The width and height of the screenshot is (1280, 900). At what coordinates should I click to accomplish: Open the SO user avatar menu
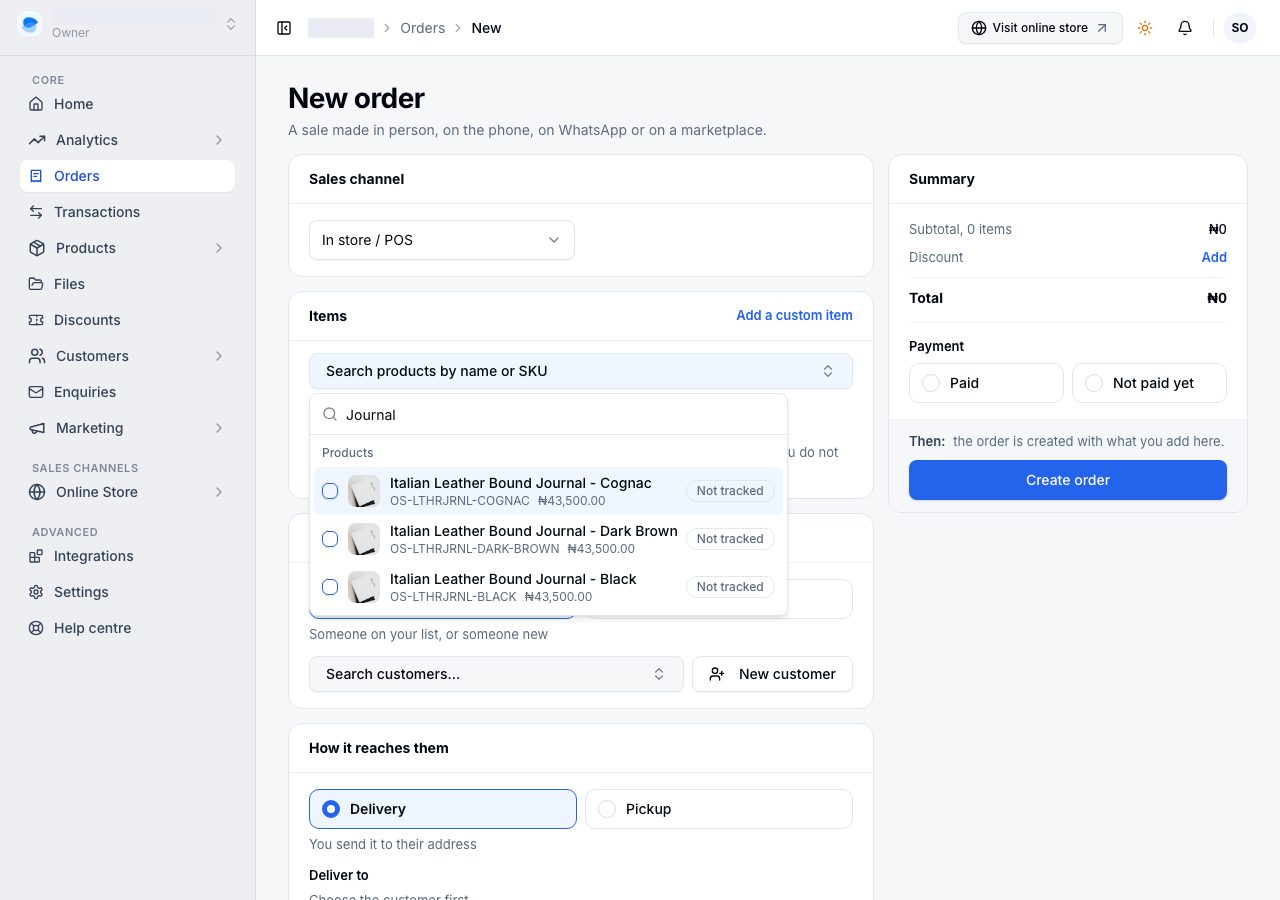(1240, 28)
